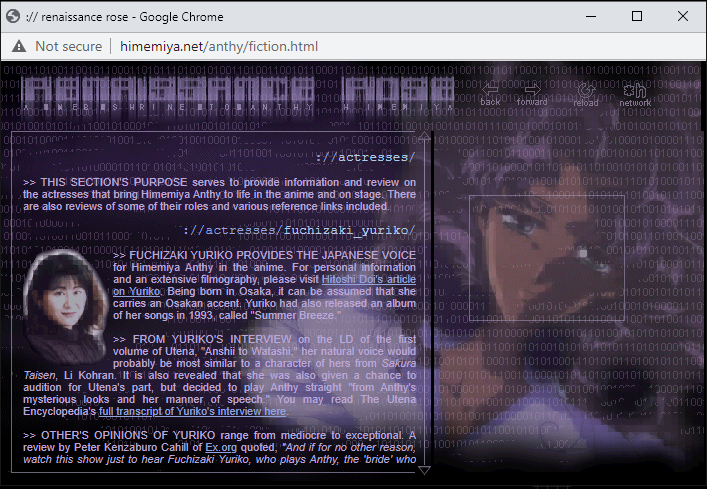Click the site's back arrow icon
The height and width of the screenshot is (489, 707).
(490, 90)
